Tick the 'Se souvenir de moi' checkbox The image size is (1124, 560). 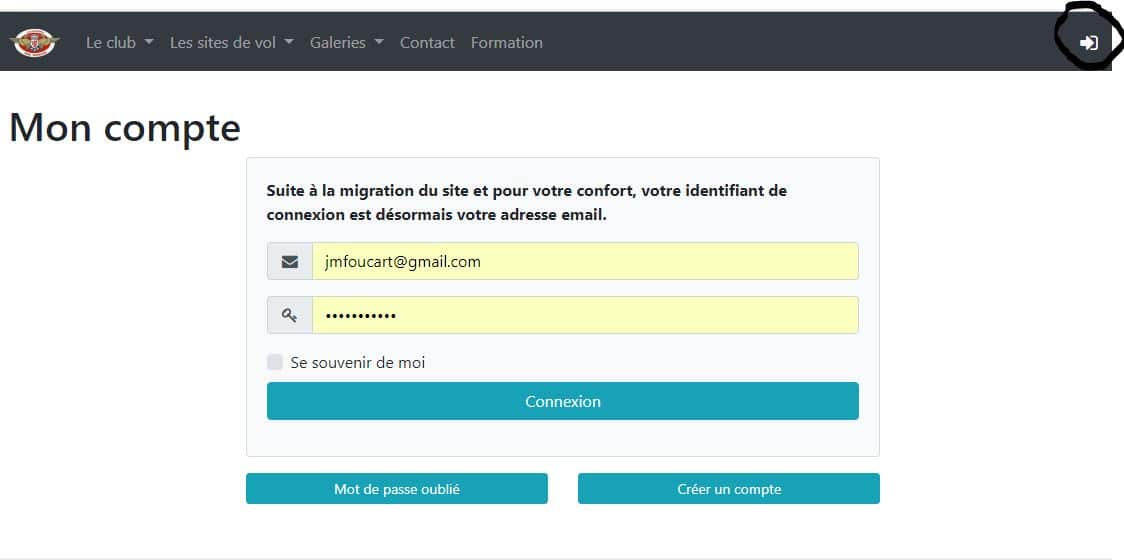coord(275,362)
